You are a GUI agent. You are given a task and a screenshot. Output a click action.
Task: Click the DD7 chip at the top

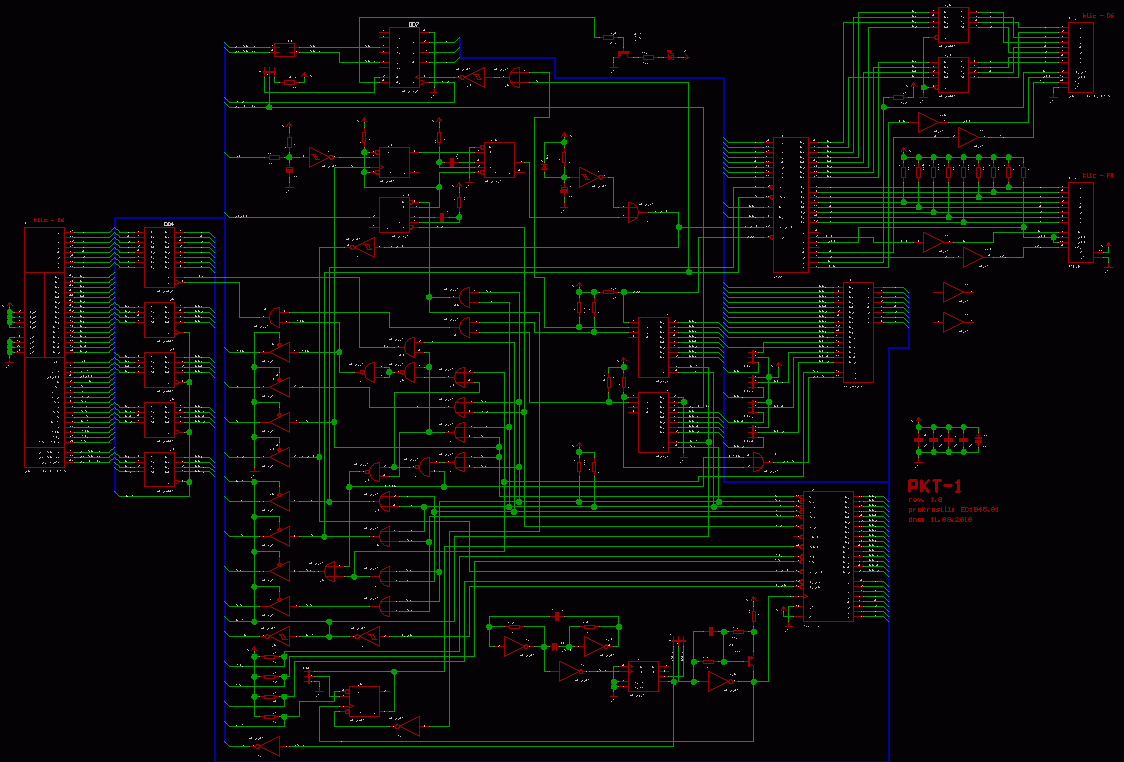click(405, 57)
